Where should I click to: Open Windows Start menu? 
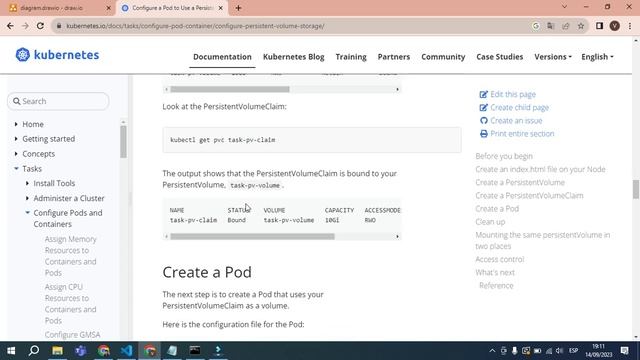11,351
